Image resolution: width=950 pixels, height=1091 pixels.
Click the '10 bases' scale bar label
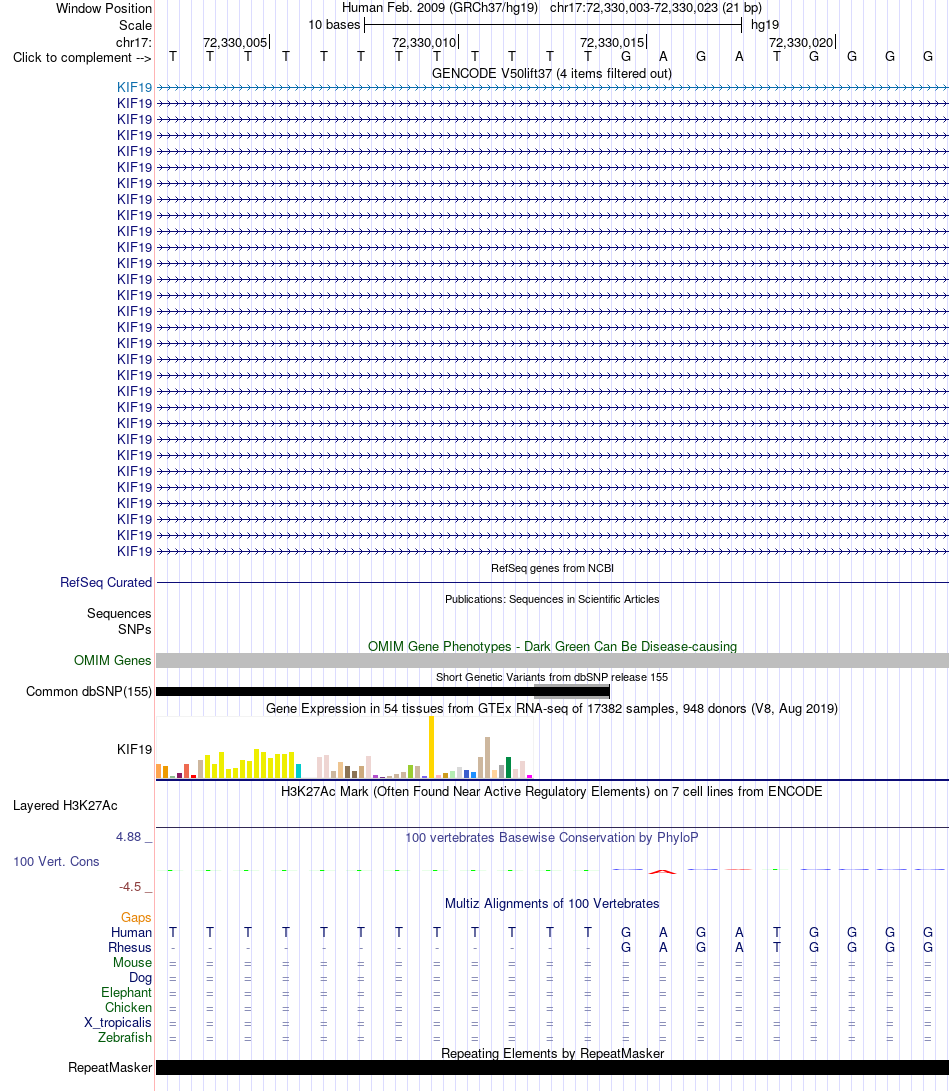point(335,25)
